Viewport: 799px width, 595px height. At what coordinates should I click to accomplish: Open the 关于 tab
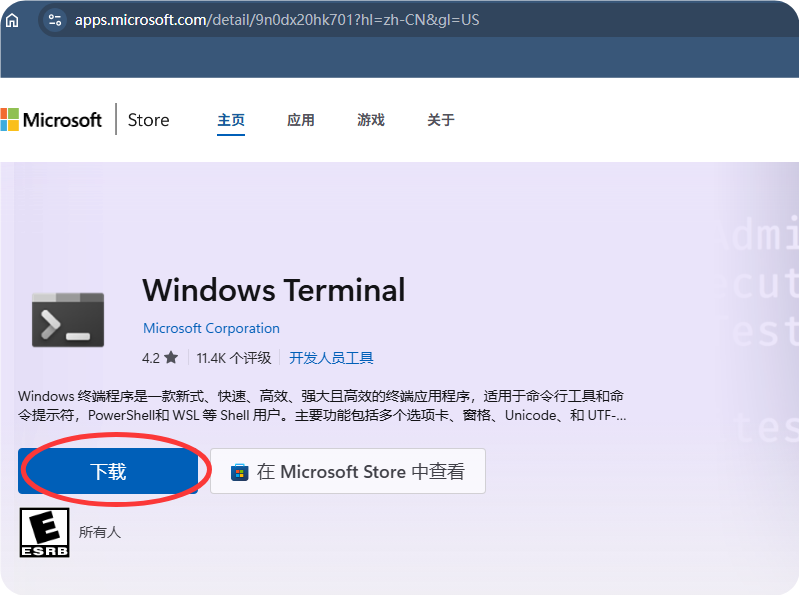[x=441, y=120]
